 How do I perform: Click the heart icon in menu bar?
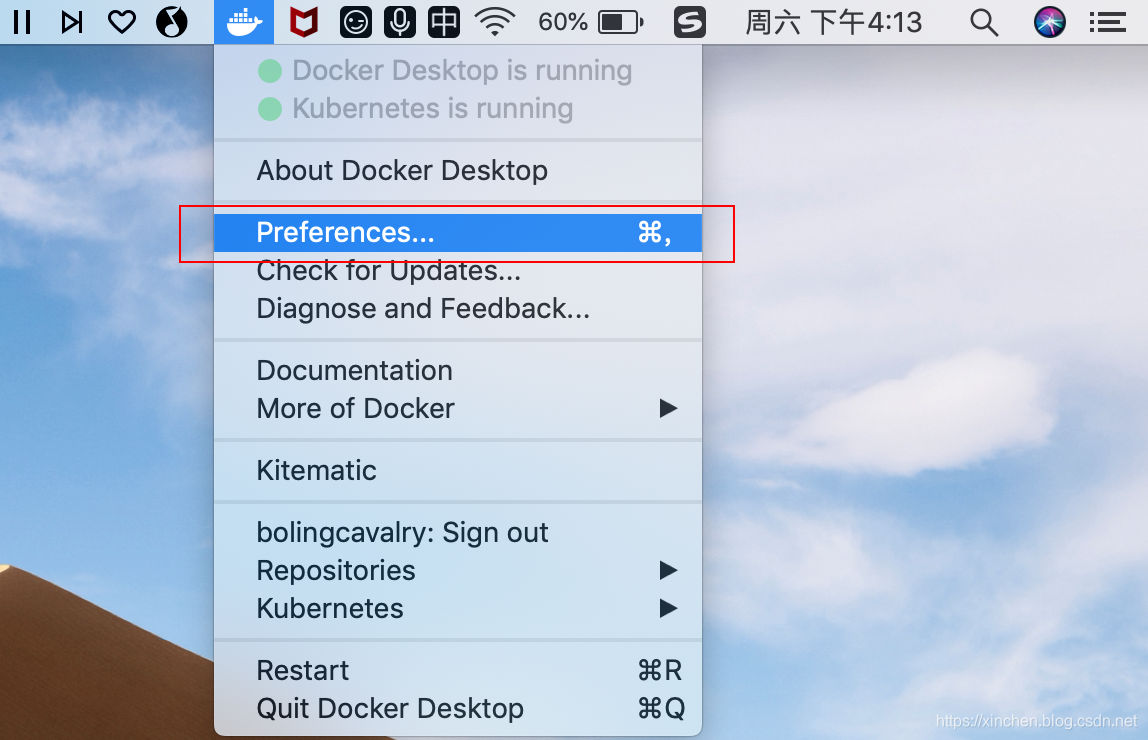[x=122, y=21]
